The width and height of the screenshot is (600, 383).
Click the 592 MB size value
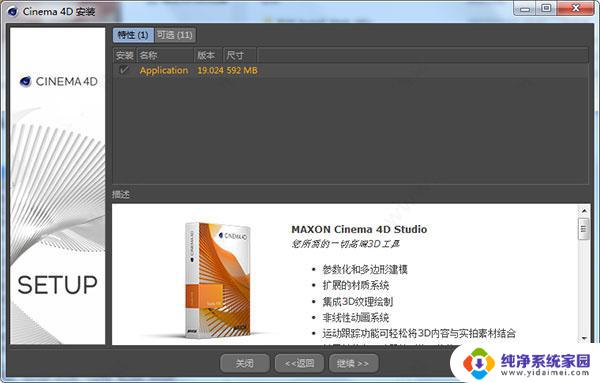tap(242, 70)
